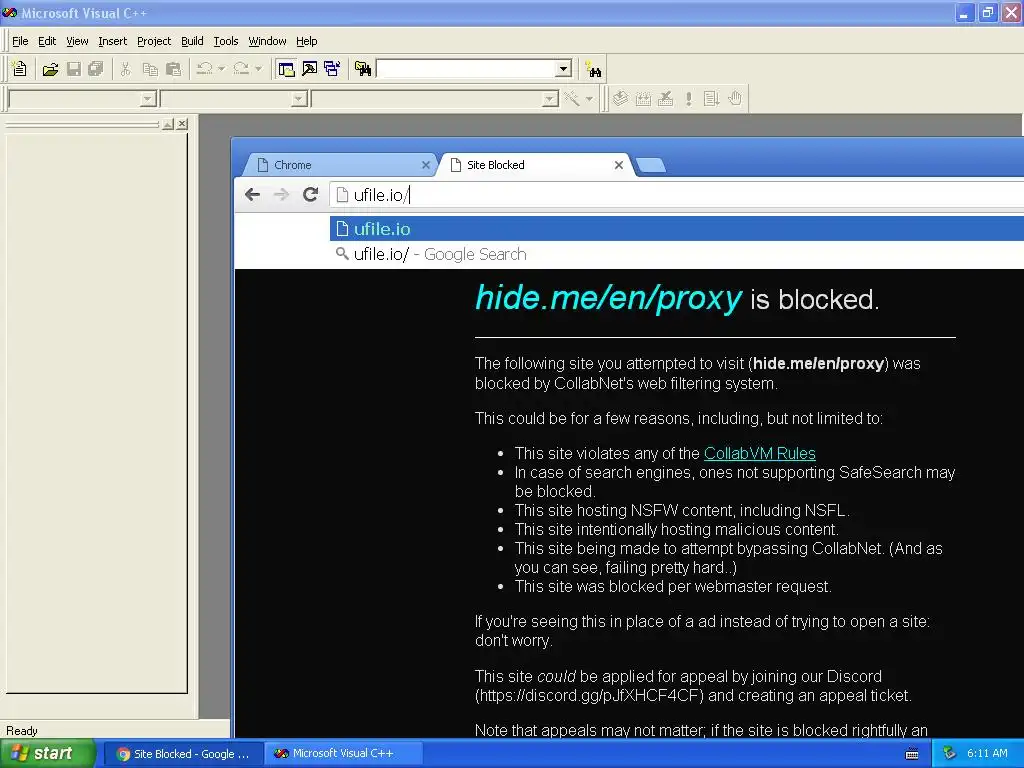This screenshot has width=1024, height=768.
Task: Click the Redo arrow icon
Action: [x=241, y=69]
